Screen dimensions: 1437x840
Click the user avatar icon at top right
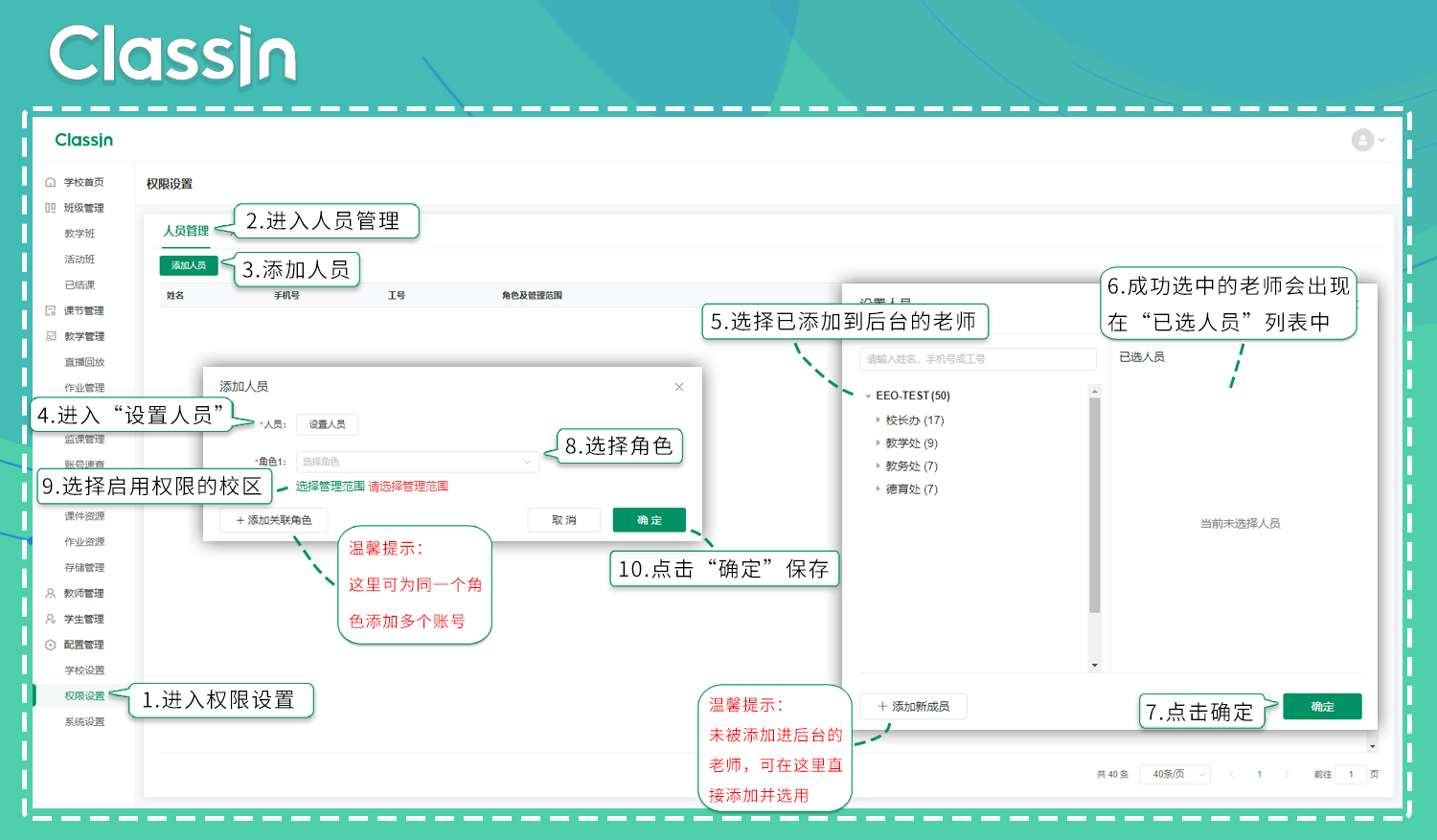[1362, 140]
